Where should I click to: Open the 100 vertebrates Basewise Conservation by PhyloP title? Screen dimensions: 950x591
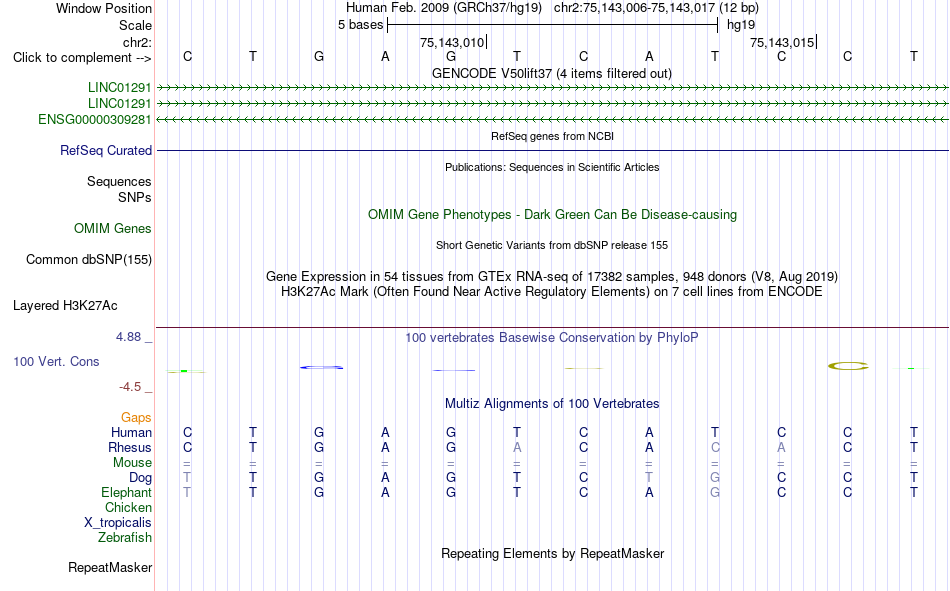[x=552, y=338]
